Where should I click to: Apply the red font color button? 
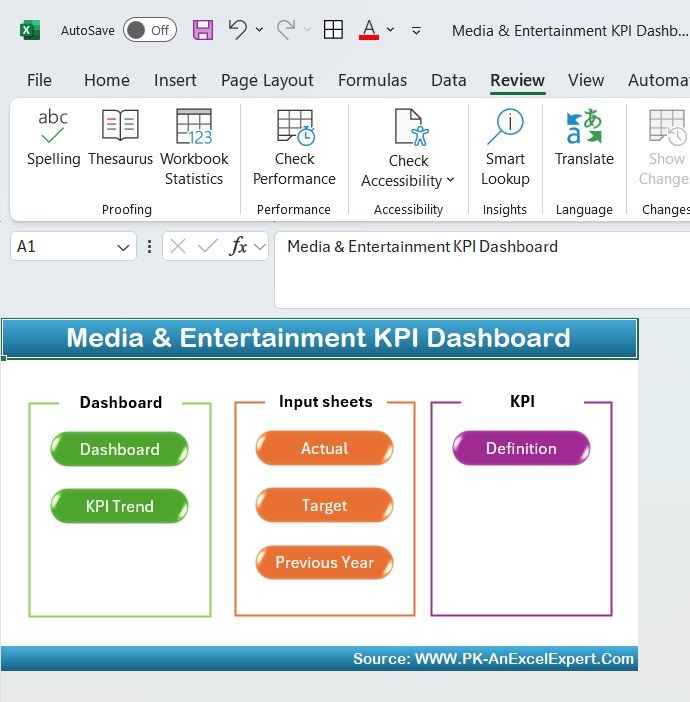369,30
